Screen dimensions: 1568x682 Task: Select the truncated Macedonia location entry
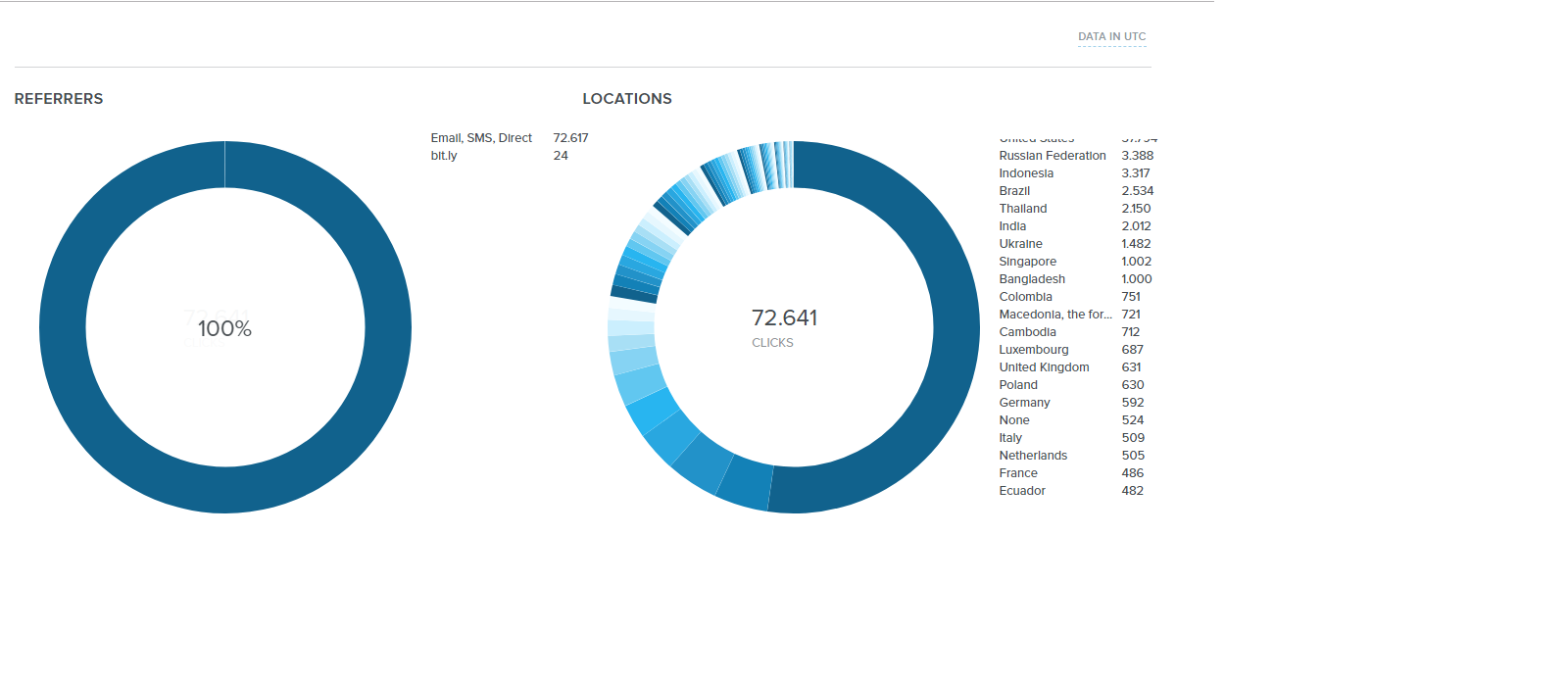[1054, 315]
